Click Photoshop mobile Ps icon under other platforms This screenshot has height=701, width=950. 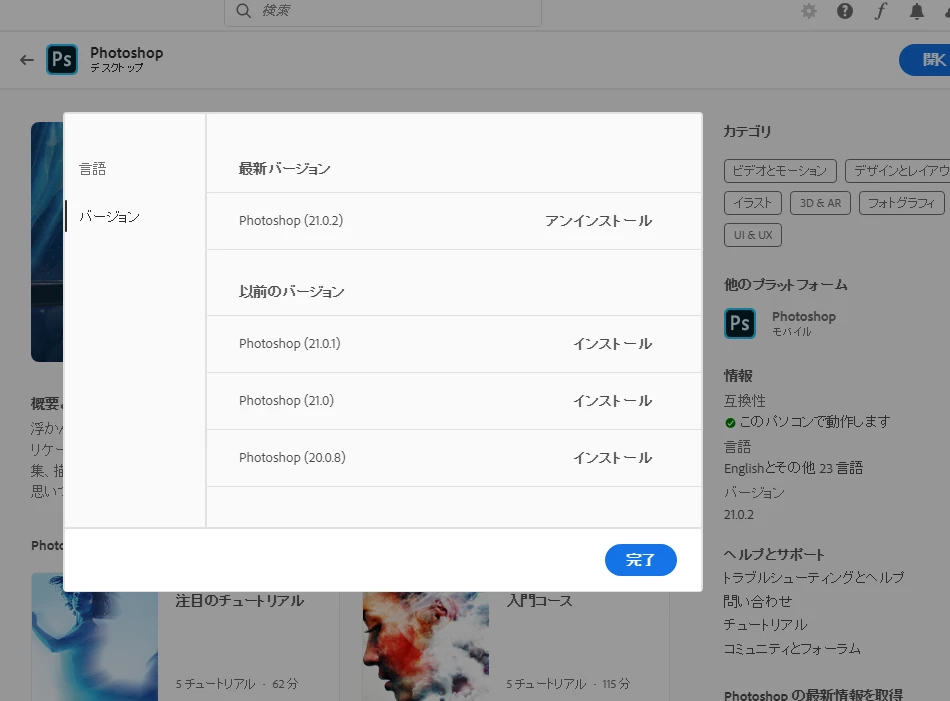(x=740, y=323)
